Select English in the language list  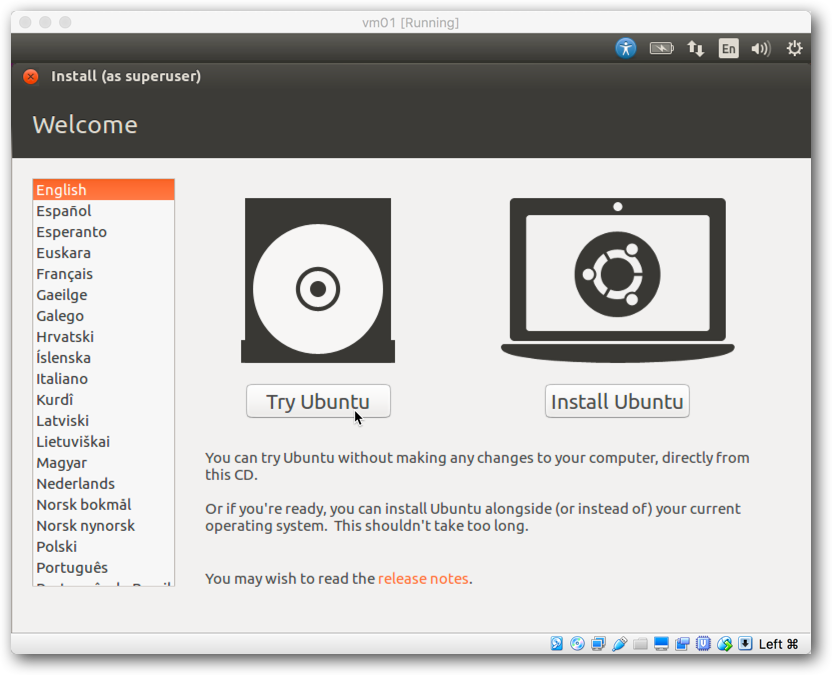click(103, 190)
